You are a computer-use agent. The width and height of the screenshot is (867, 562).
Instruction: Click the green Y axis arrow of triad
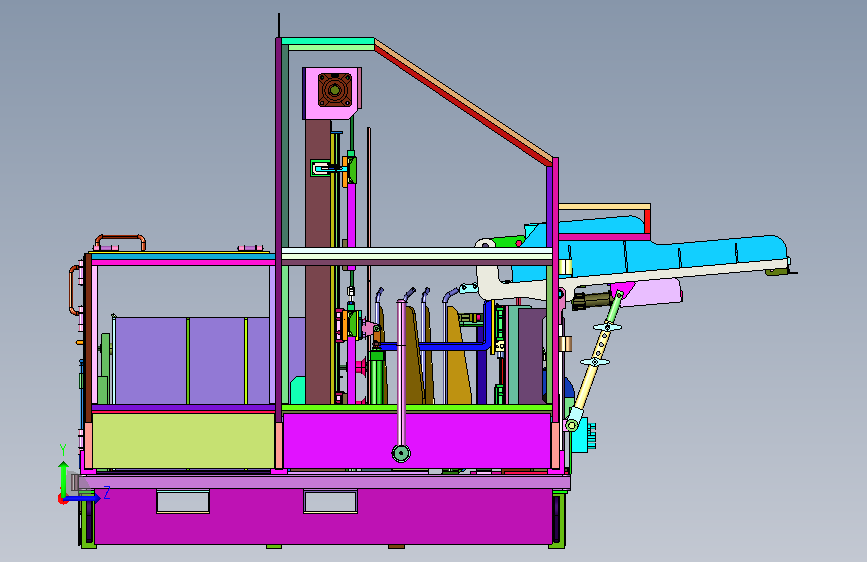coord(64,479)
